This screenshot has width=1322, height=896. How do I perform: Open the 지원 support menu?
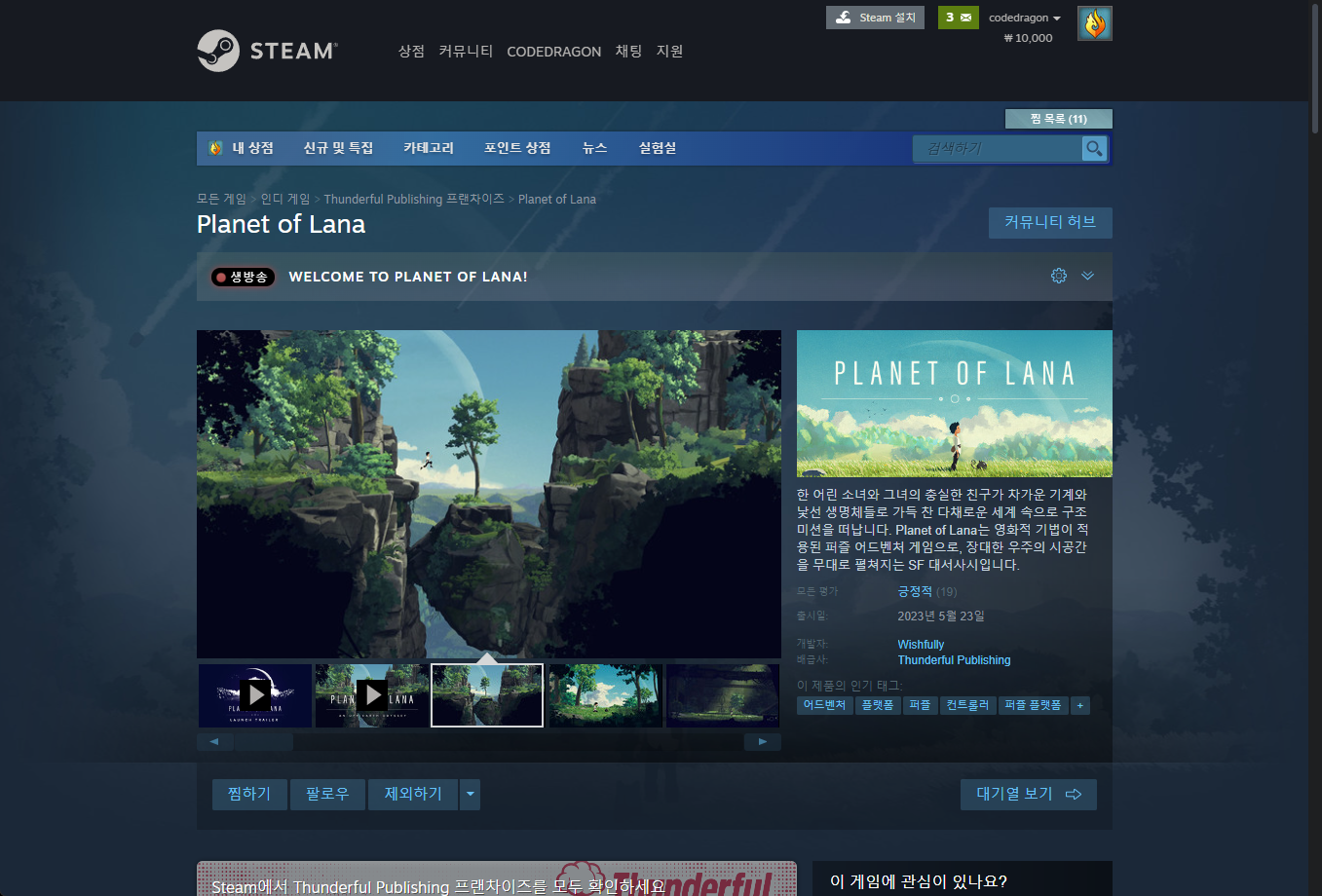click(x=669, y=51)
